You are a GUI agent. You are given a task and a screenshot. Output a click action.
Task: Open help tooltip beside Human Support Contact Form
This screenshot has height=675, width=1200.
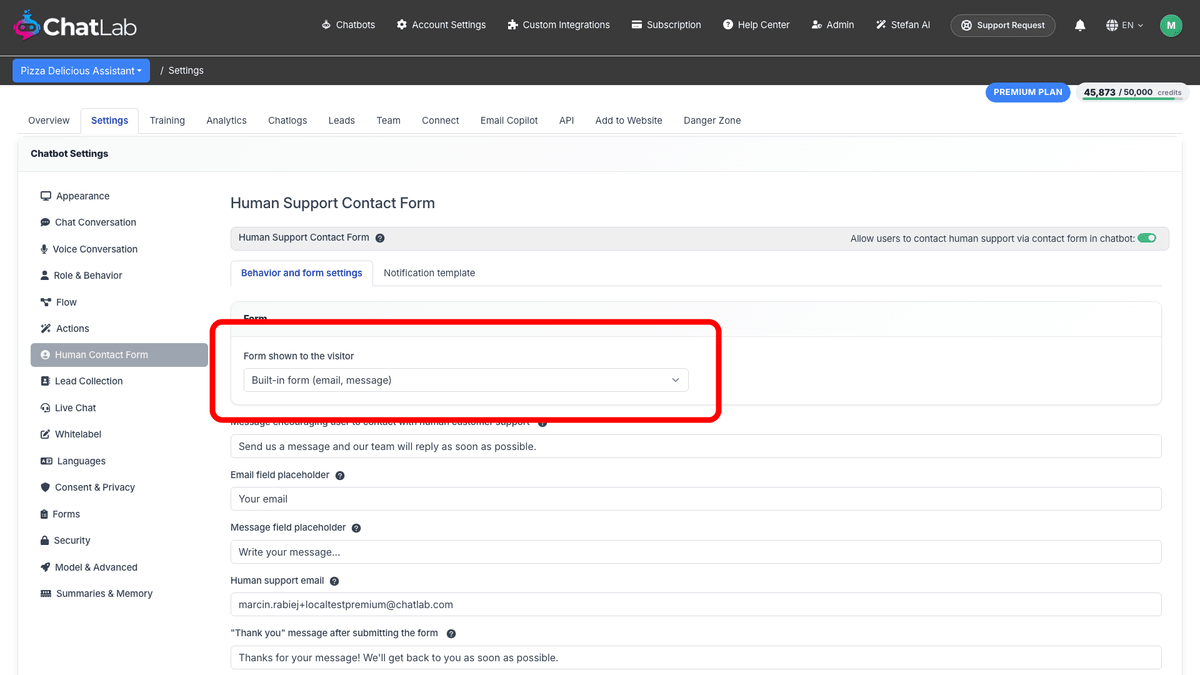(380, 238)
